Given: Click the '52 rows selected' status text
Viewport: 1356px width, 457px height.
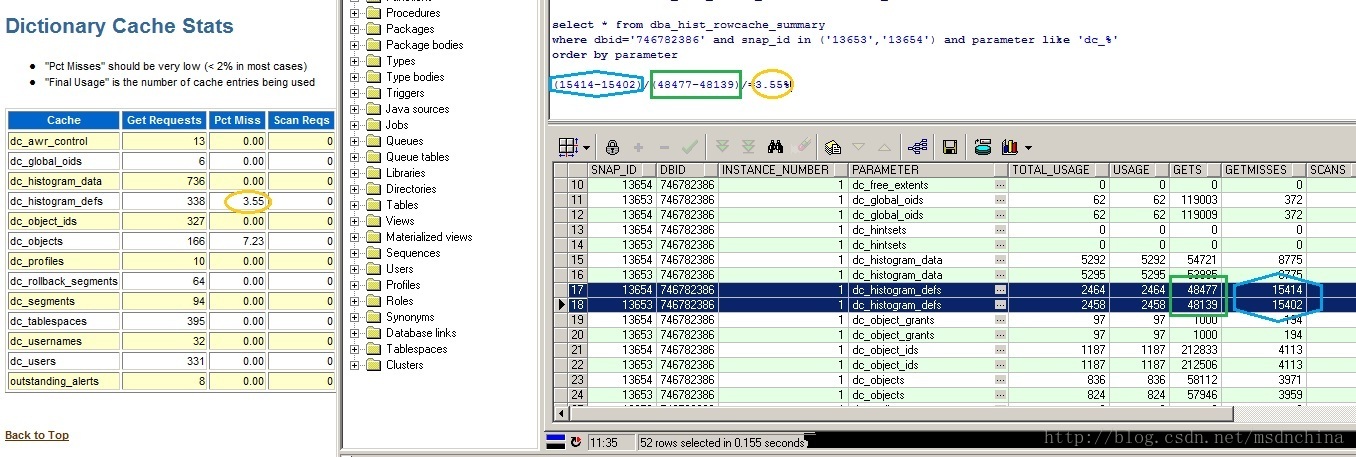Looking at the screenshot, I should [x=722, y=442].
